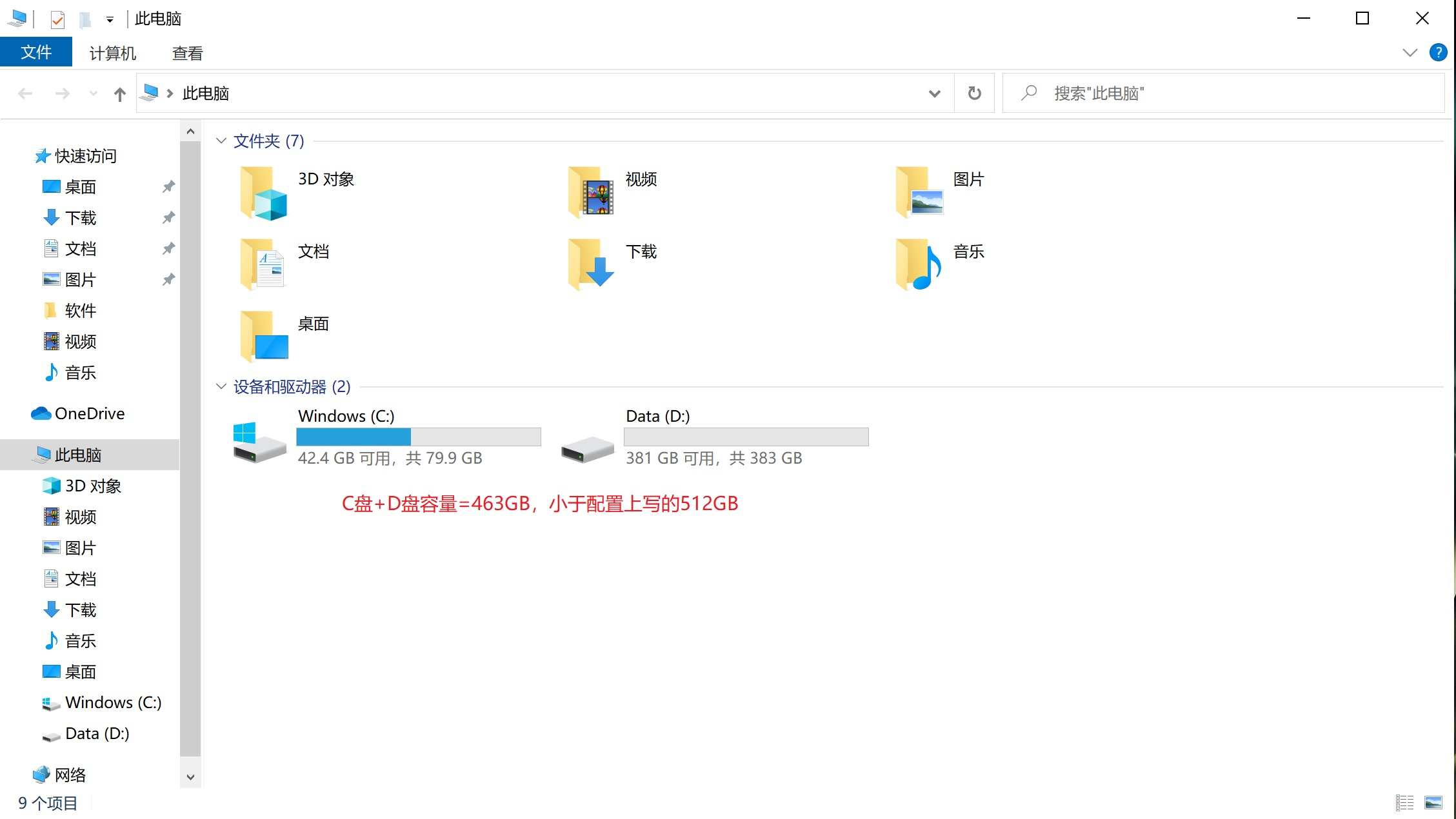
Task: Click the up arrow navigation button
Action: tap(119, 94)
